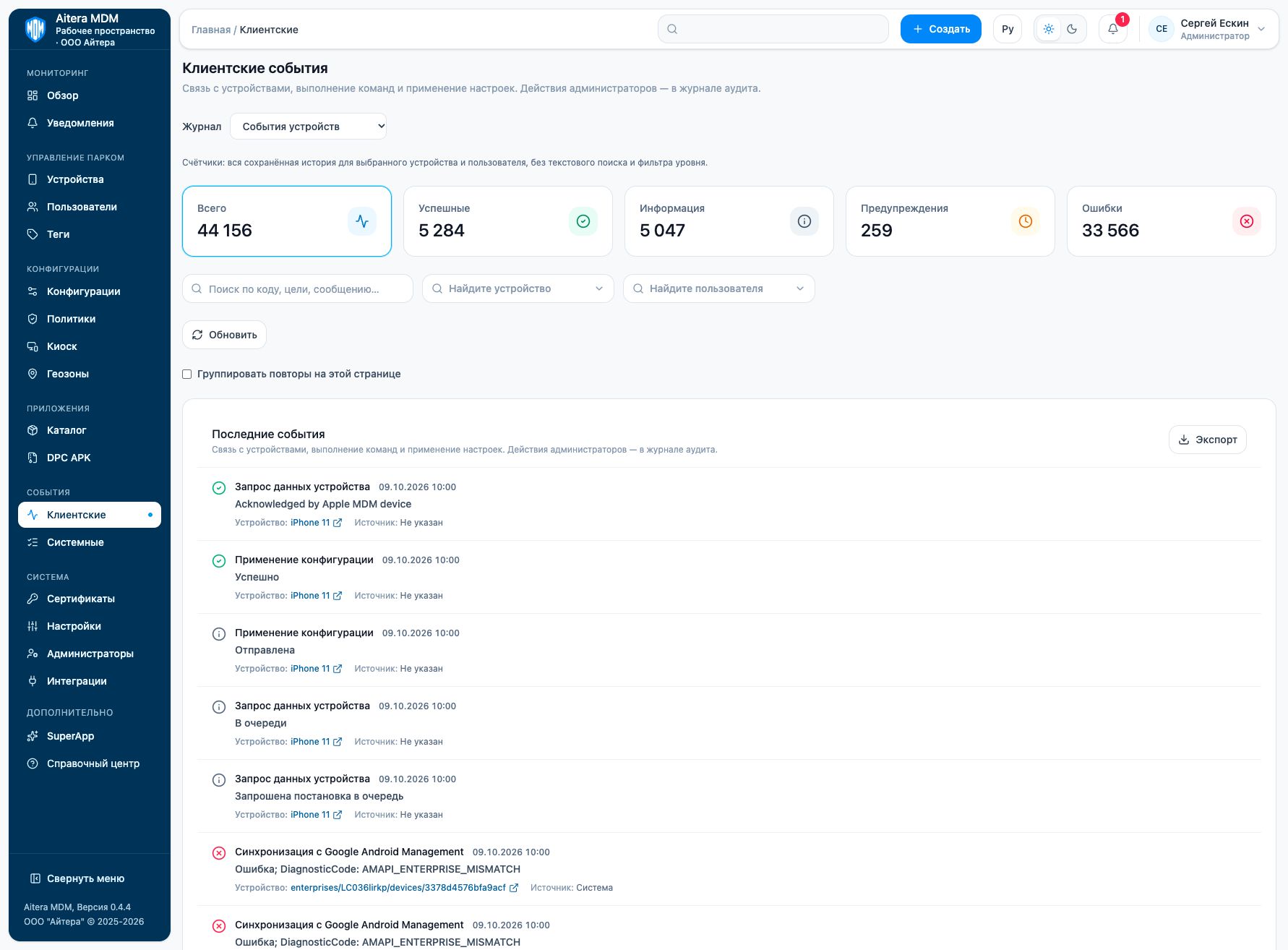
Task: Click the СЕ user avatar
Action: (x=1162, y=29)
